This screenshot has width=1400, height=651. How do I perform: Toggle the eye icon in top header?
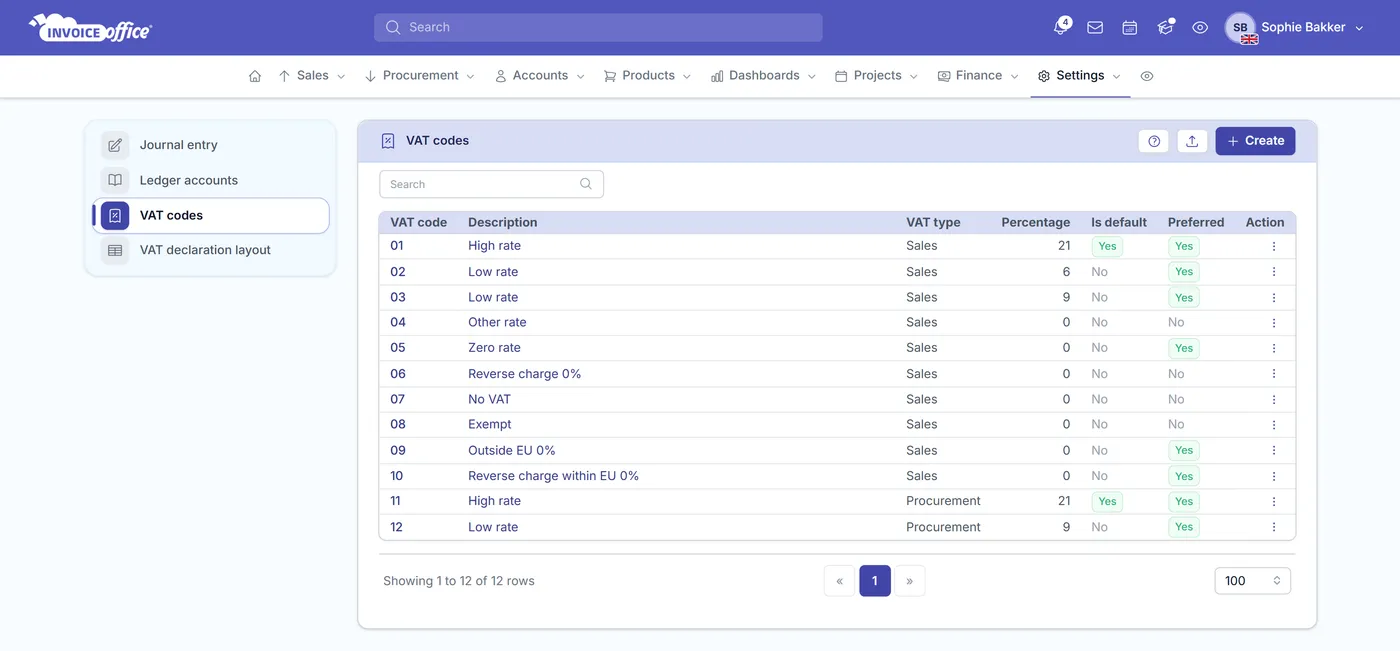[x=1200, y=28]
